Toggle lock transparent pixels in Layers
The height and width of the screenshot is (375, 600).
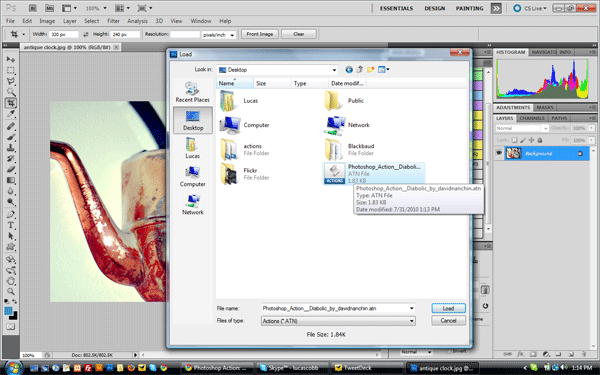tap(515, 140)
